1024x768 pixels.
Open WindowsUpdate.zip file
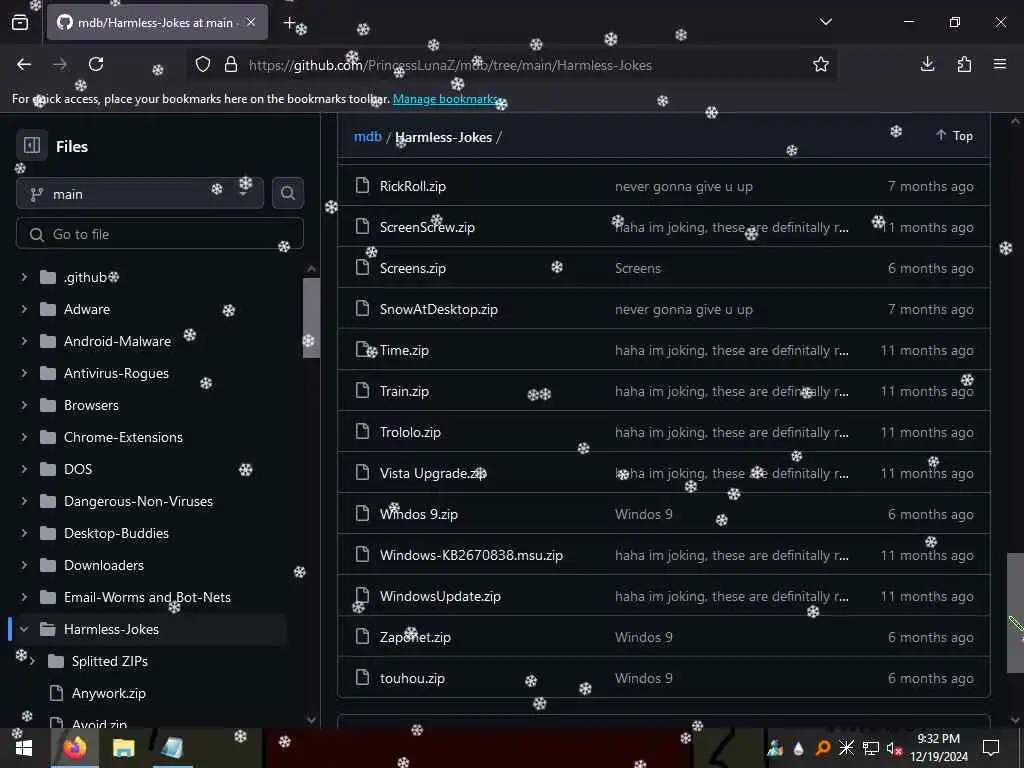[x=440, y=596]
